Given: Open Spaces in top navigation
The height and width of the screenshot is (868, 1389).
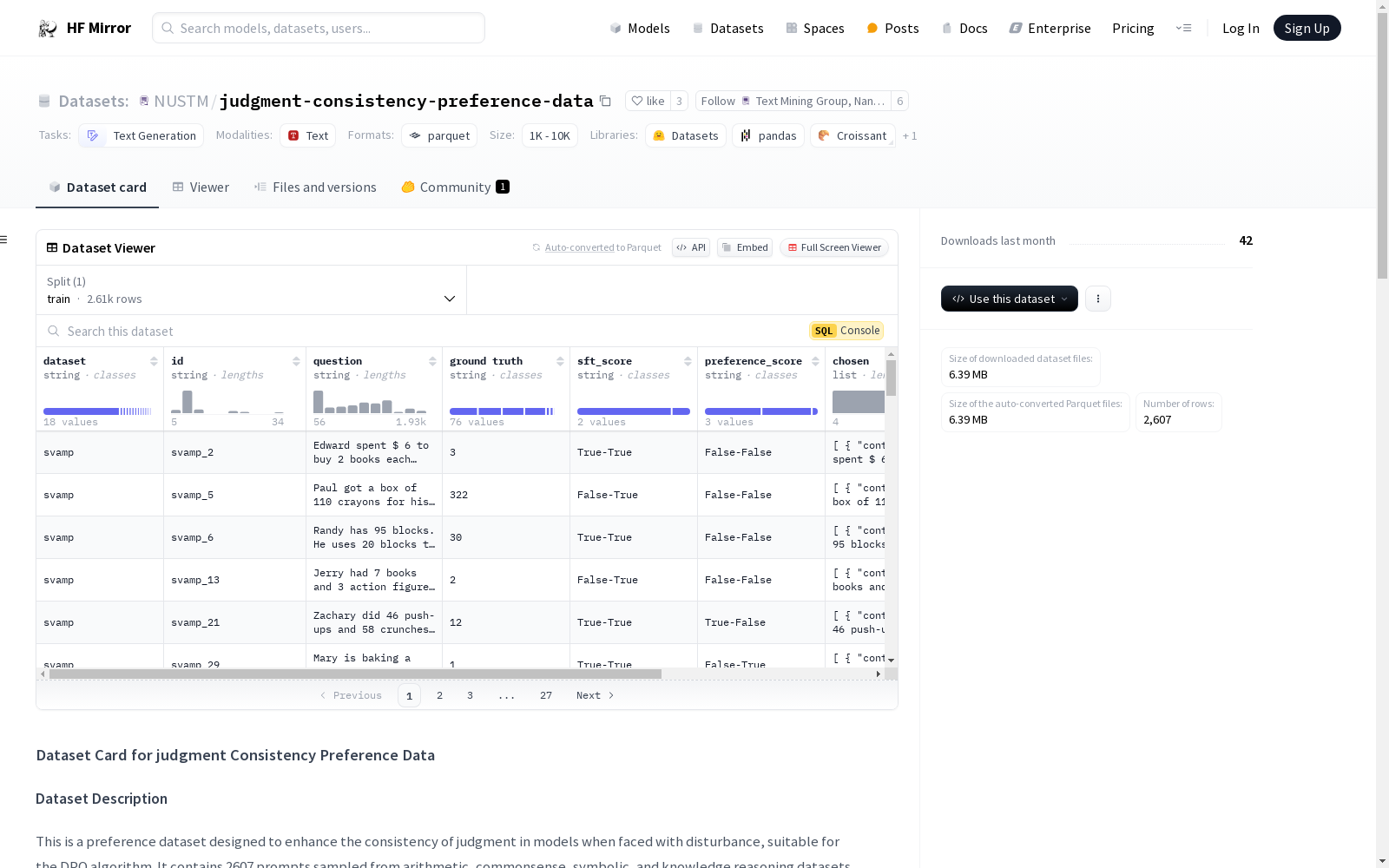Looking at the screenshot, I should pyautogui.click(x=815, y=29).
